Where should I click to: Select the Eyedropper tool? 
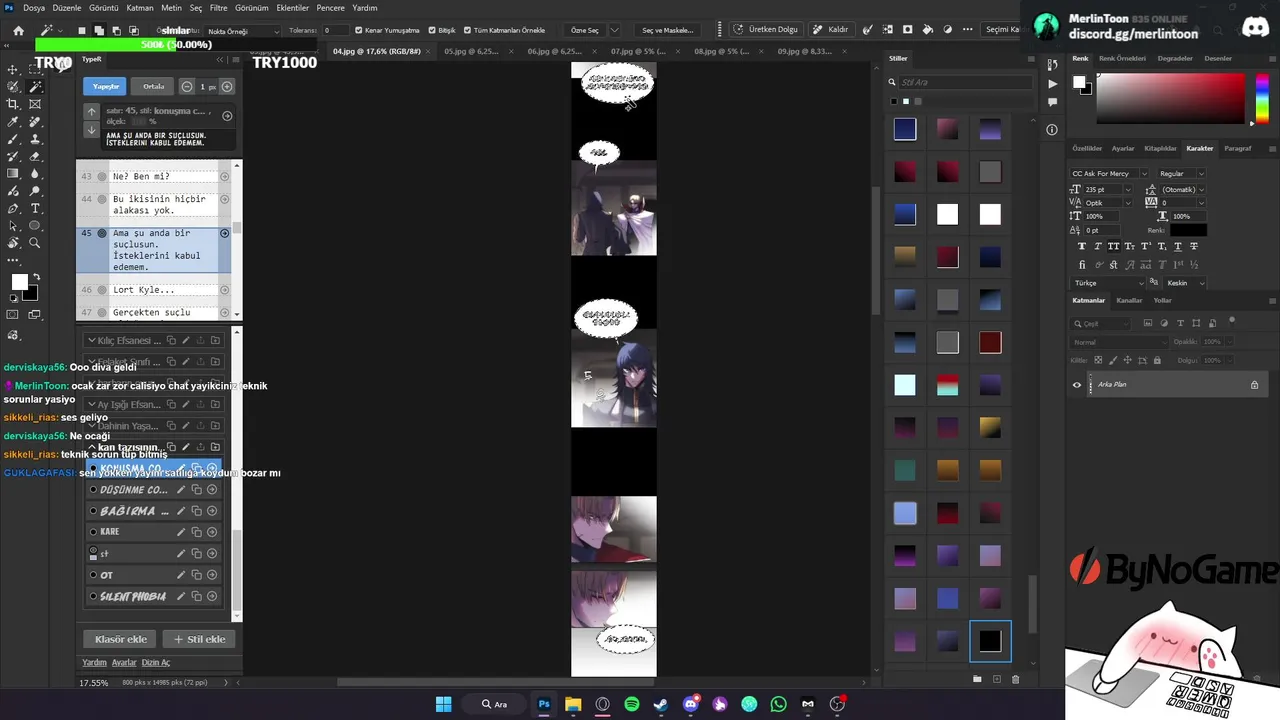pyautogui.click(x=13, y=121)
